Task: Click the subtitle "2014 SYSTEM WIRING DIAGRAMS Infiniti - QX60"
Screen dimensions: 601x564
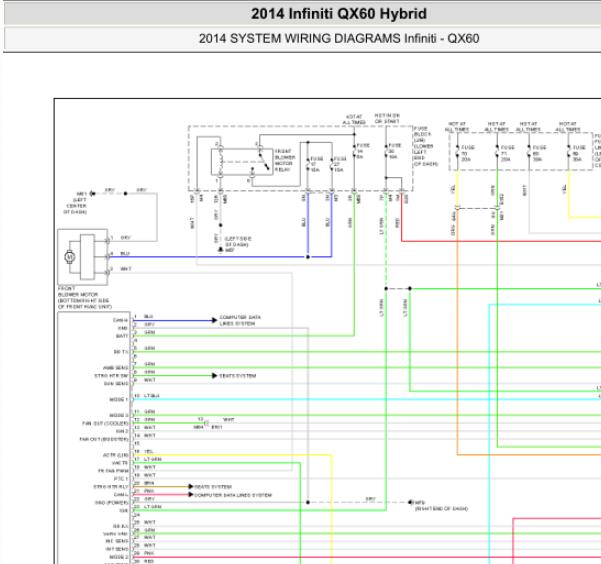Action: [339, 38]
